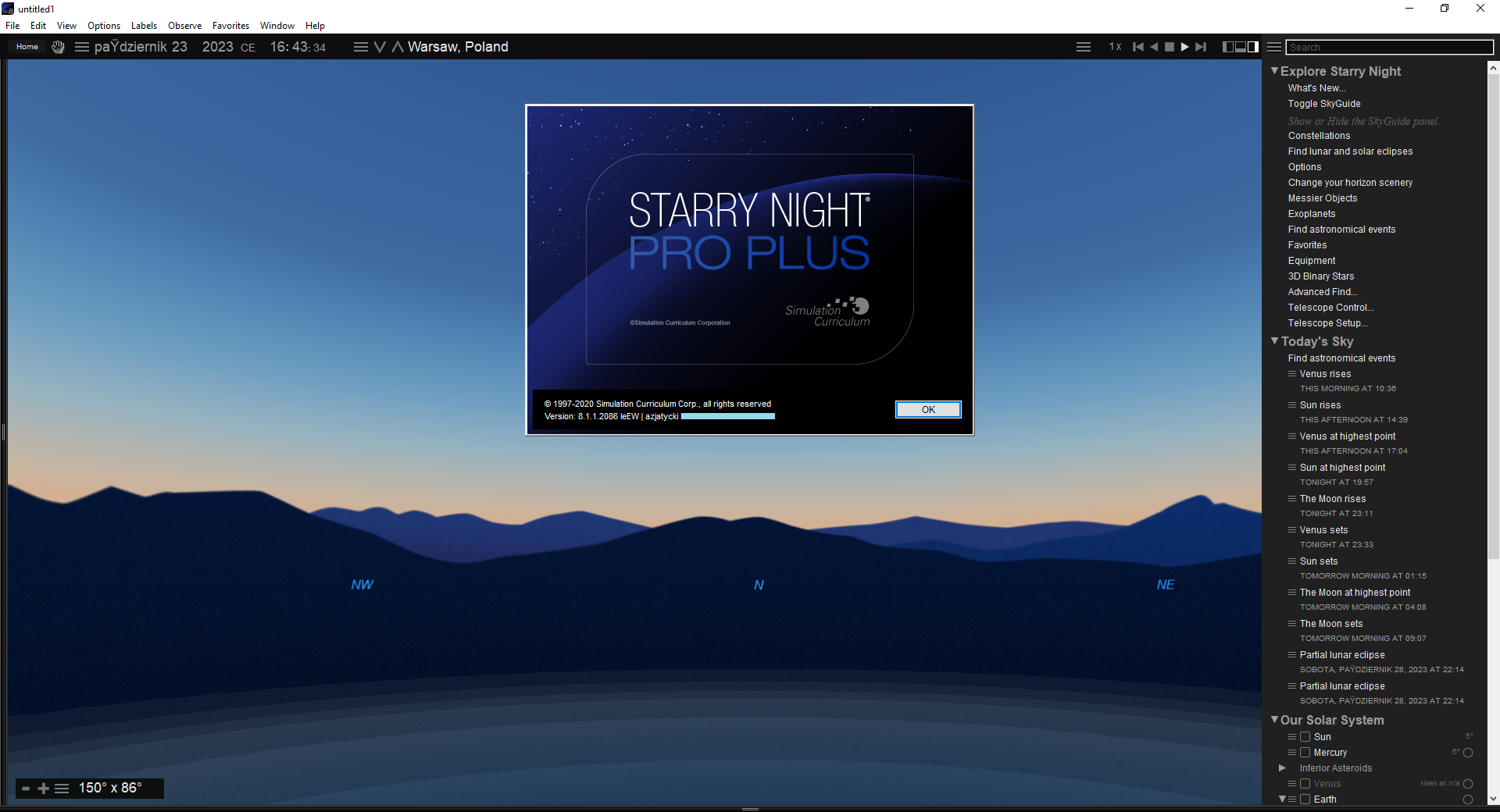Image resolution: width=1500 pixels, height=812 pixels.
Task: Toggle the right side pane layout
Action: (x=1253, y=47)
